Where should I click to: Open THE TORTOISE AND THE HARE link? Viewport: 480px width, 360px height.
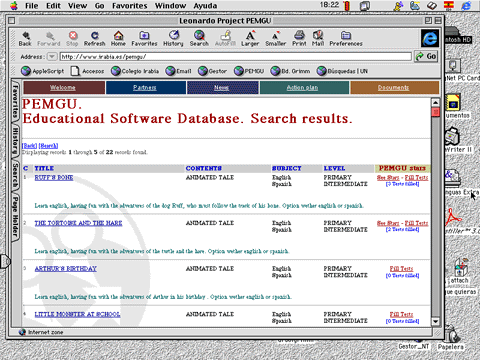[78, 223]
